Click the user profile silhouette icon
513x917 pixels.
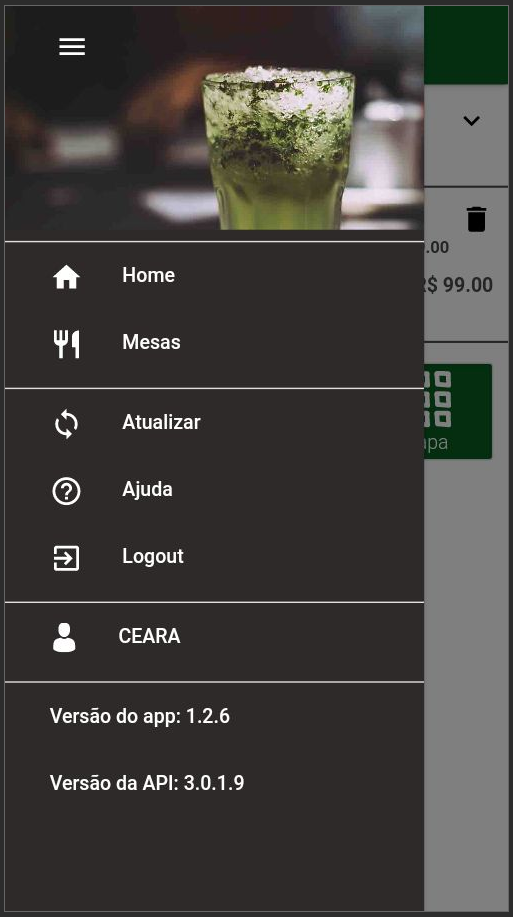[x=64, y=637]
